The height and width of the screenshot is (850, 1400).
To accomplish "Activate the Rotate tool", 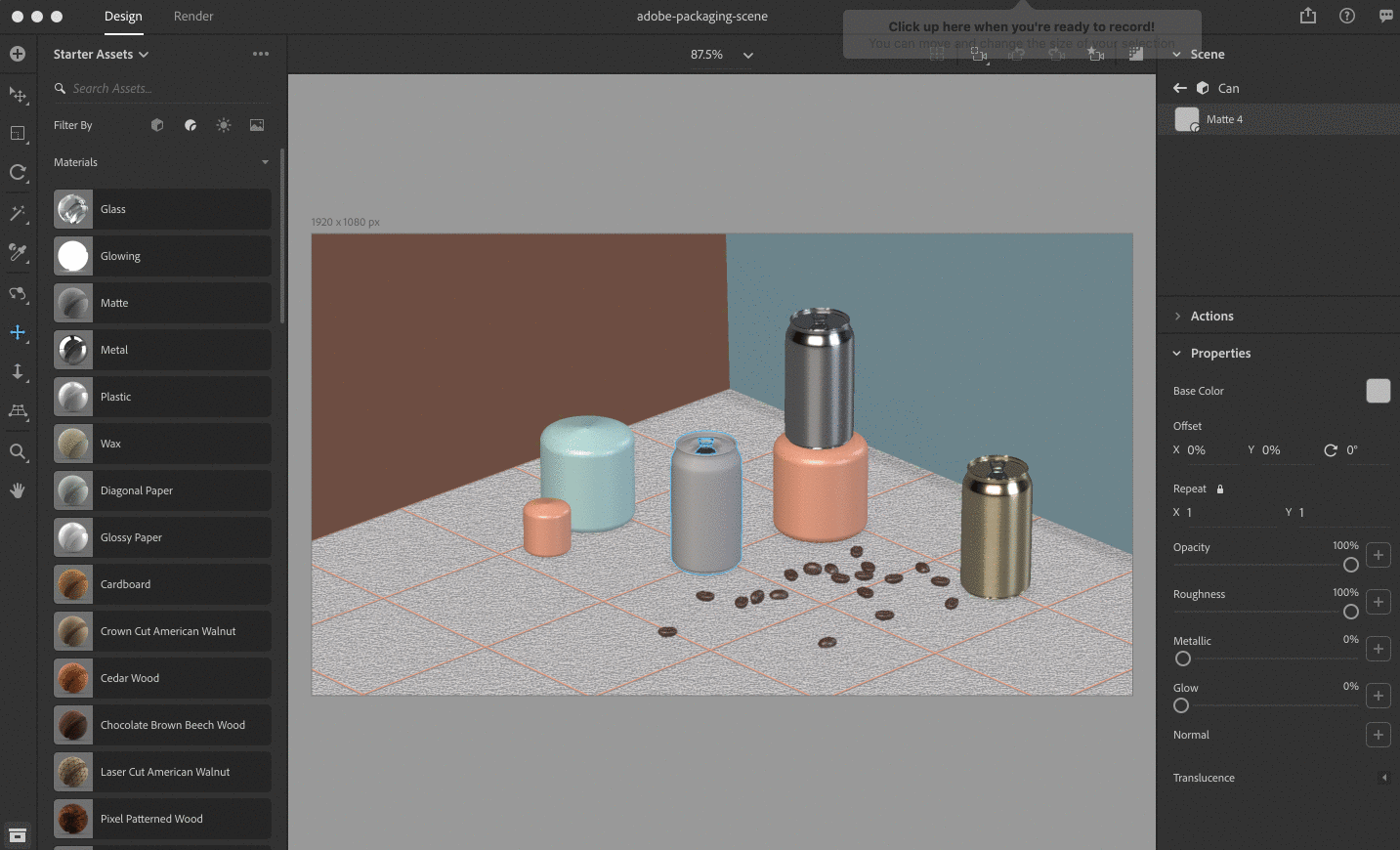I will tap(18, 173).
